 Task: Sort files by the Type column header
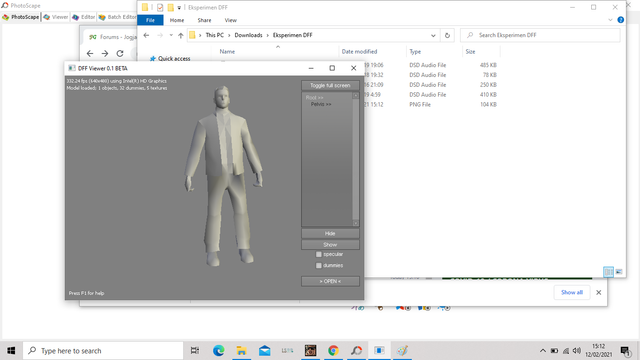point(415,51)
